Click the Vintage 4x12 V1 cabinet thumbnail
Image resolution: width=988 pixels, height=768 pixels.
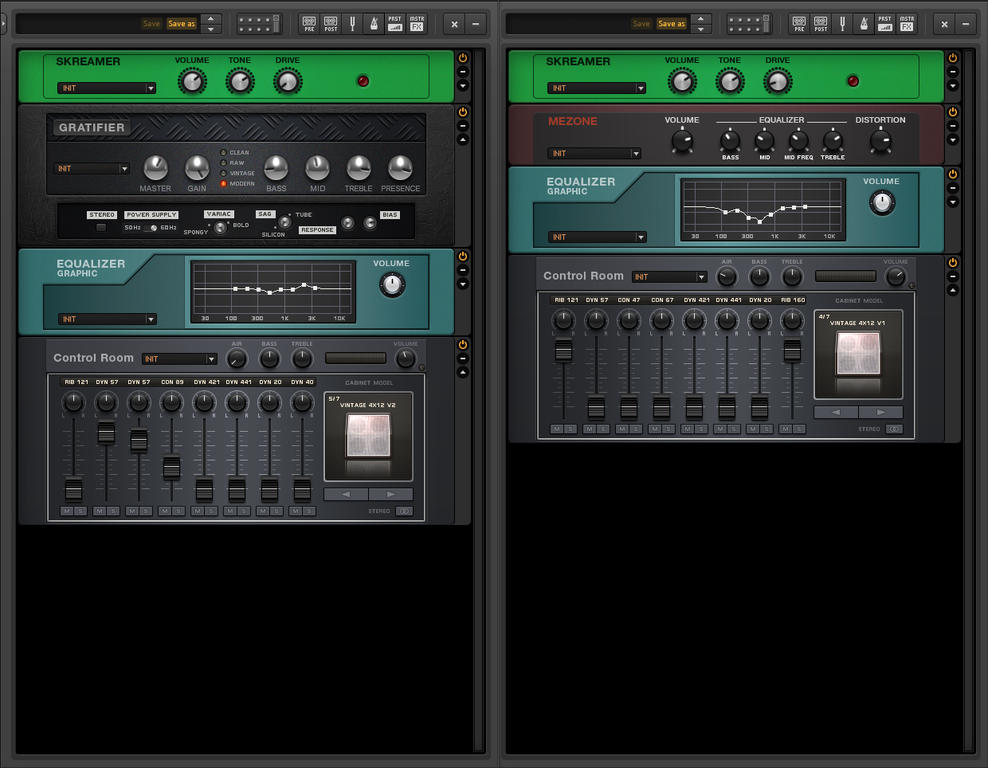pyautogui.click(x=858, y=353)
